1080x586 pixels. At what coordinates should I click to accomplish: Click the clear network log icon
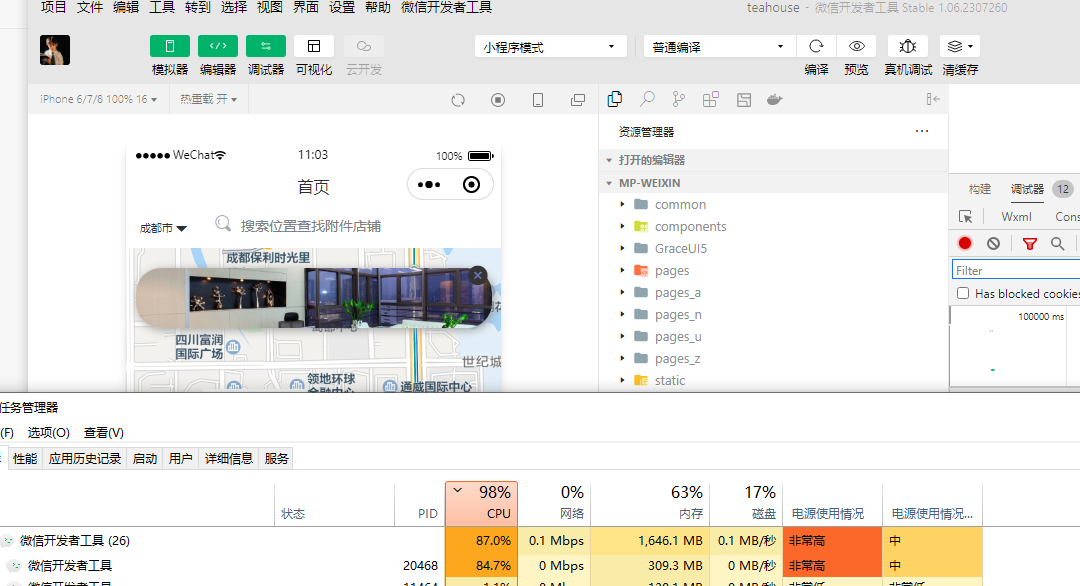[993, 243]
